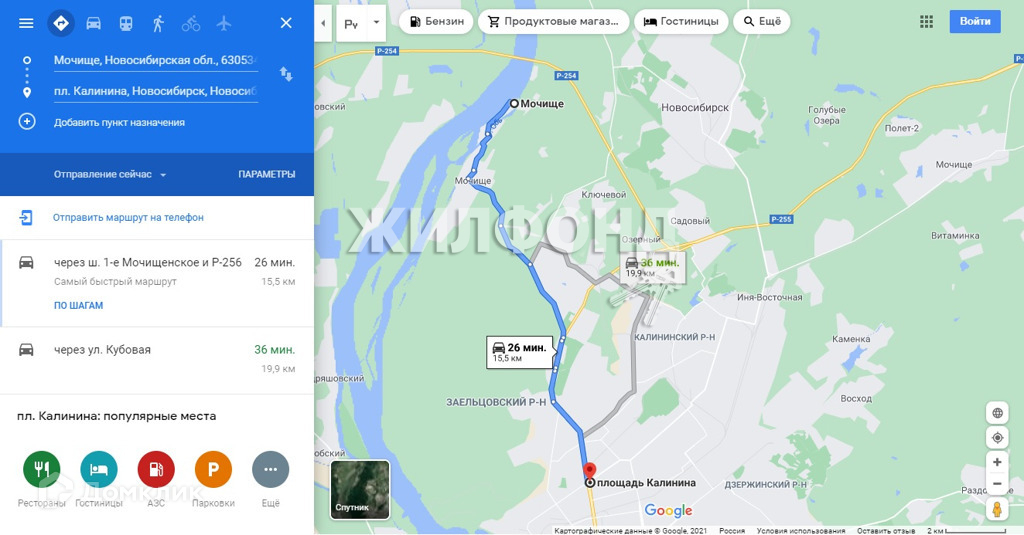Open the Google apps grid
The width and height of the screenshot is (1024, 535).
click(926, 22)
